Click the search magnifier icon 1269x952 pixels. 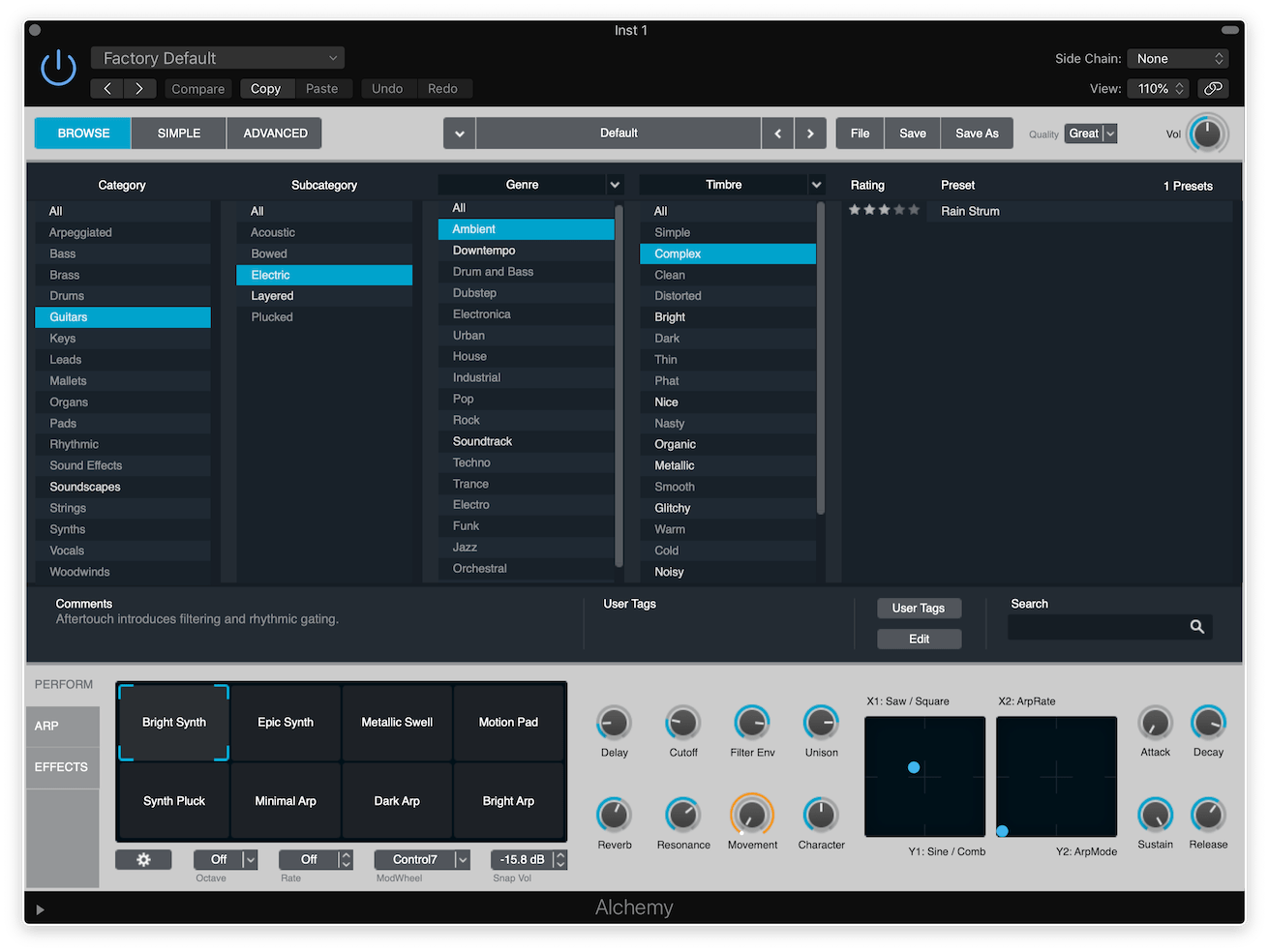(x=1196, y=627)
